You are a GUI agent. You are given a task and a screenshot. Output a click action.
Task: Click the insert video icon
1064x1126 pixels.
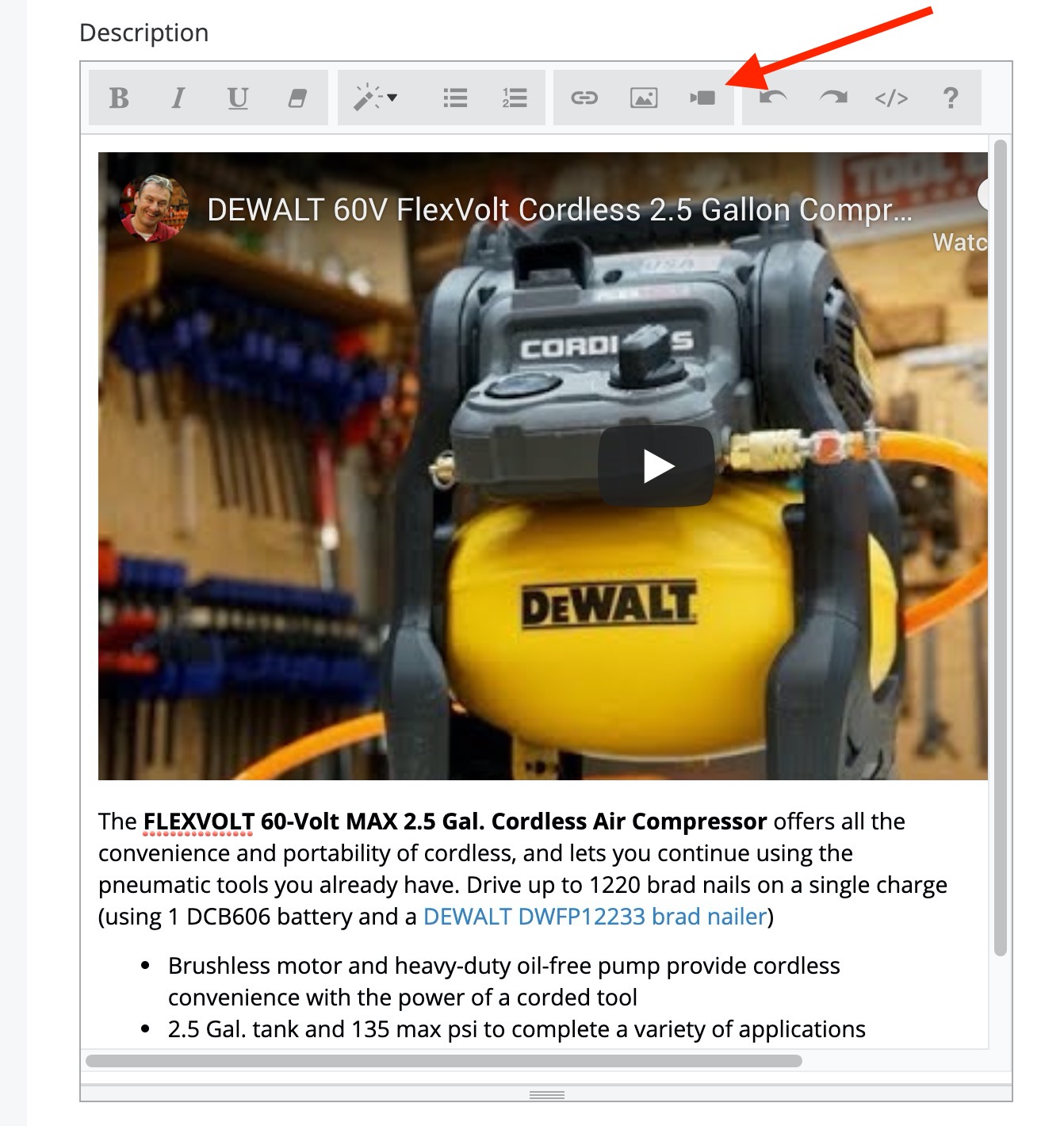[702, 98]
